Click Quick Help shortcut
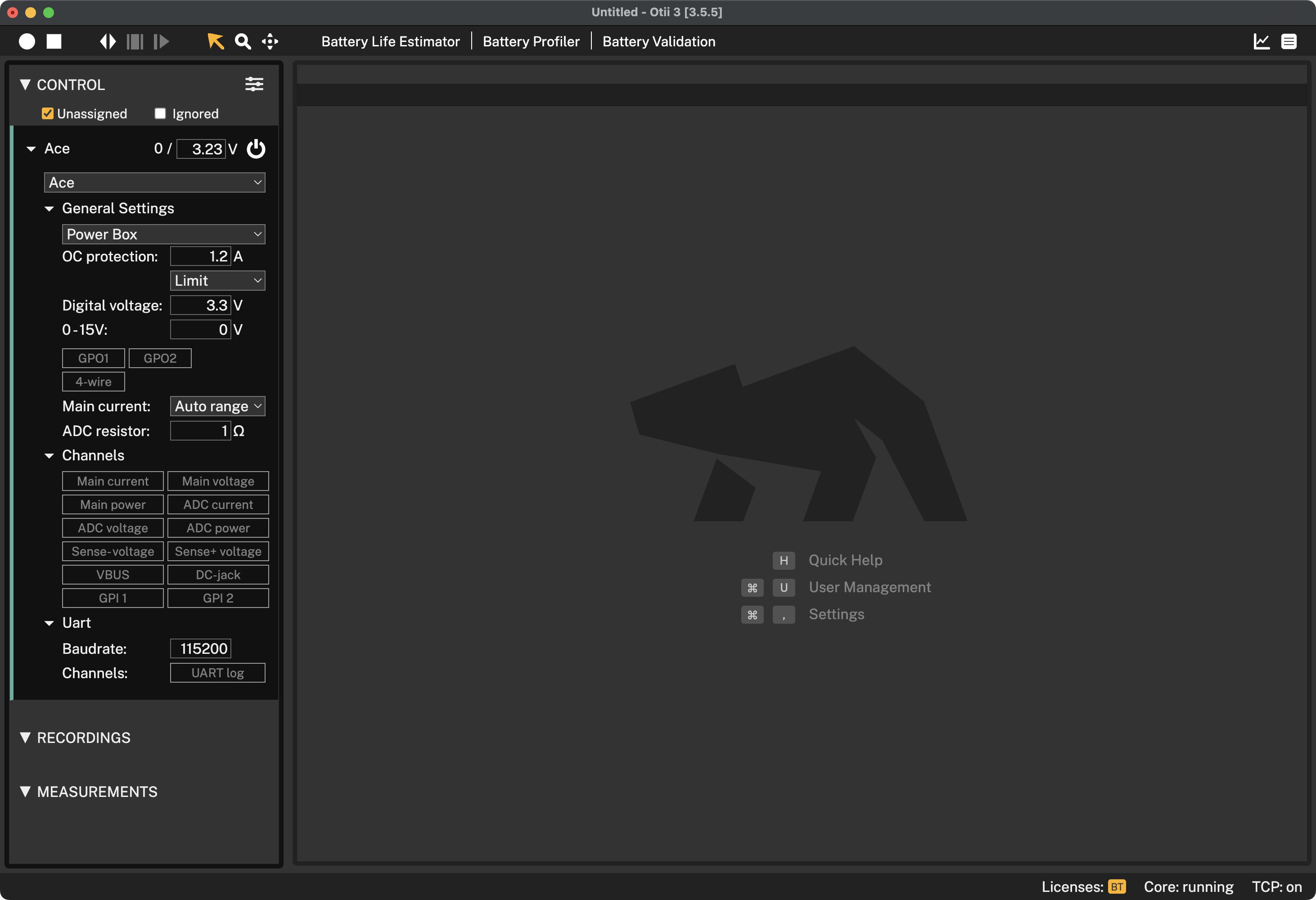Screen dimensions: 1316x900 [x=845, y=560]
